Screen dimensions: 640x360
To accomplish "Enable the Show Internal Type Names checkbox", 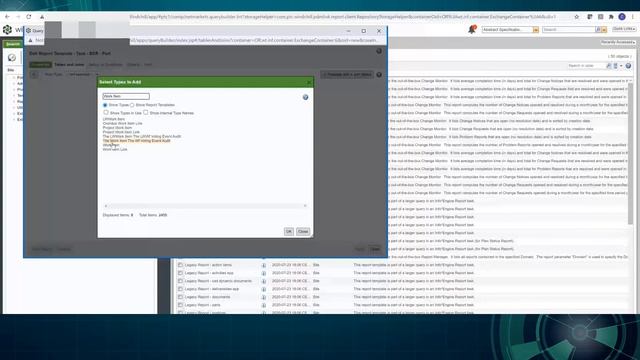I will [x=146, y=112].
